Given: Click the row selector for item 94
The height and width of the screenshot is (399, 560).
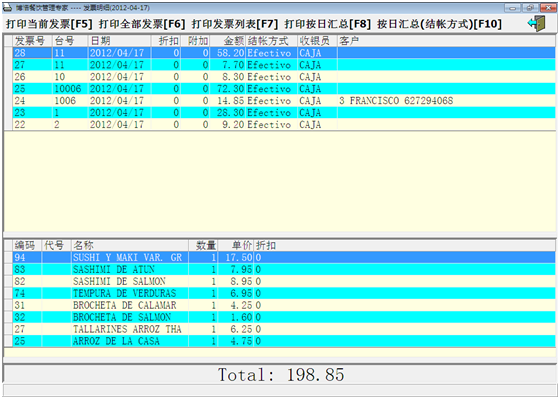Looking at the screenshot, I should pos(8,258).
